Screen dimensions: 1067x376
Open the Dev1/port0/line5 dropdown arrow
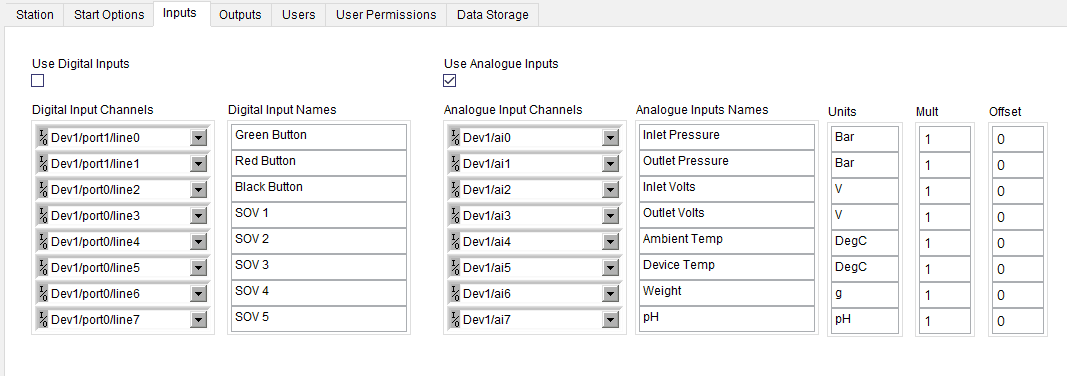coord(198,268)
